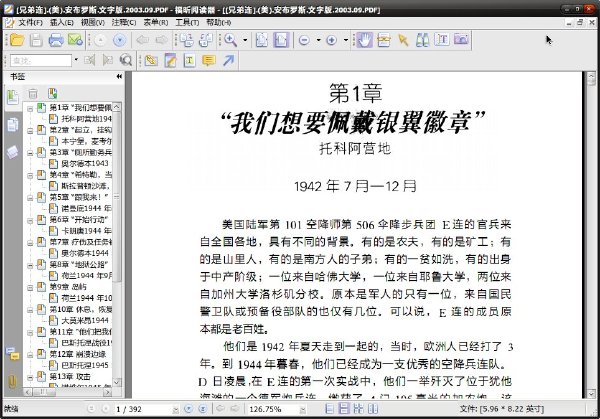
Task: Click the toolbar previous page up-arrow circle
Action: click(100, 40)
